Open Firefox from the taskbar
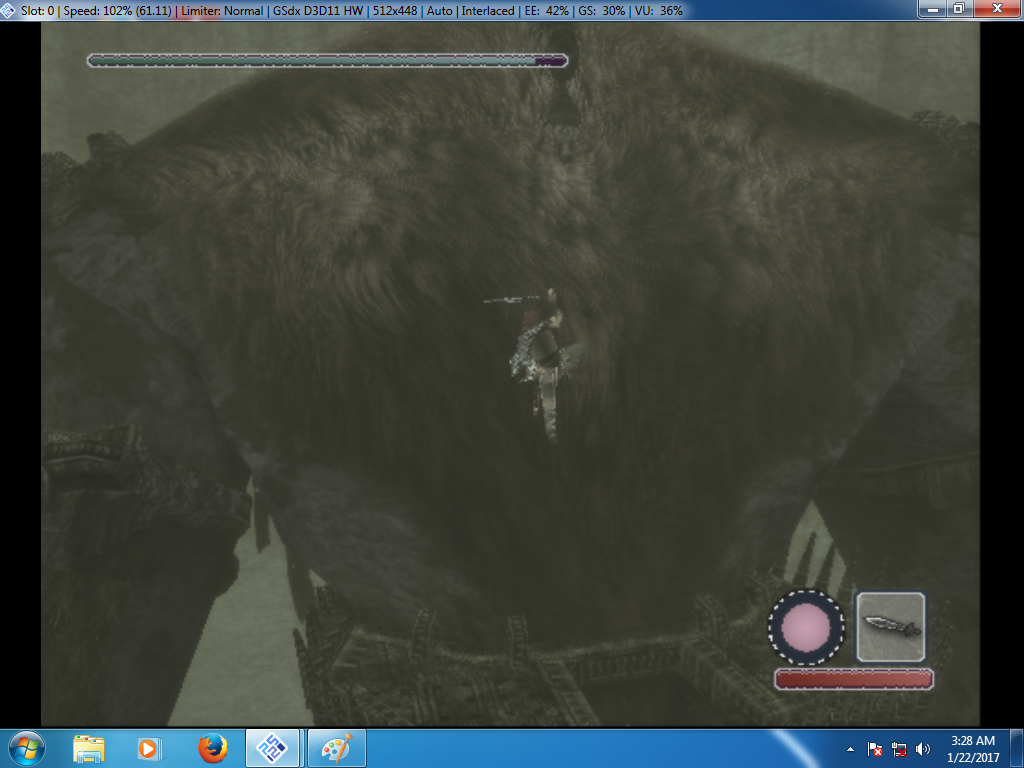 click(x=212, y=748)
